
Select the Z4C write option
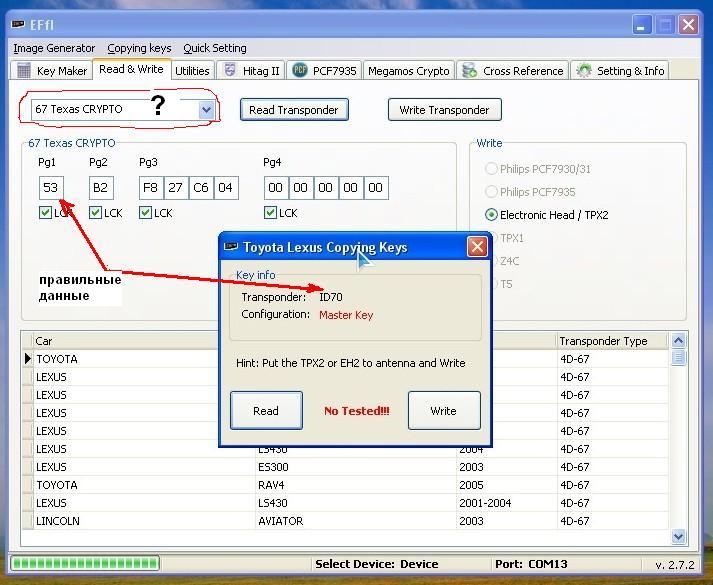tap(508, 261)
